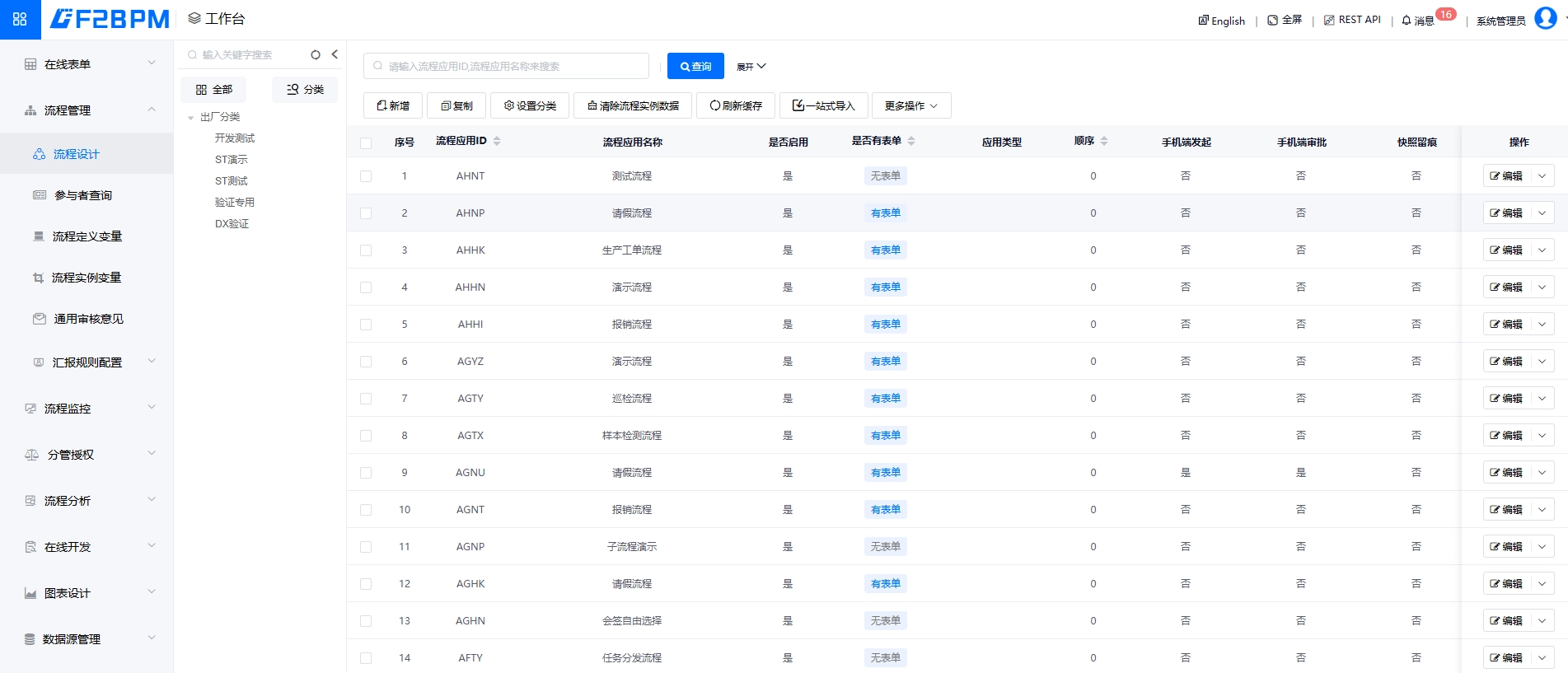Screen dimensions: 1568x673
Task: Click the 查询 search button
Action: click(695, 66)
